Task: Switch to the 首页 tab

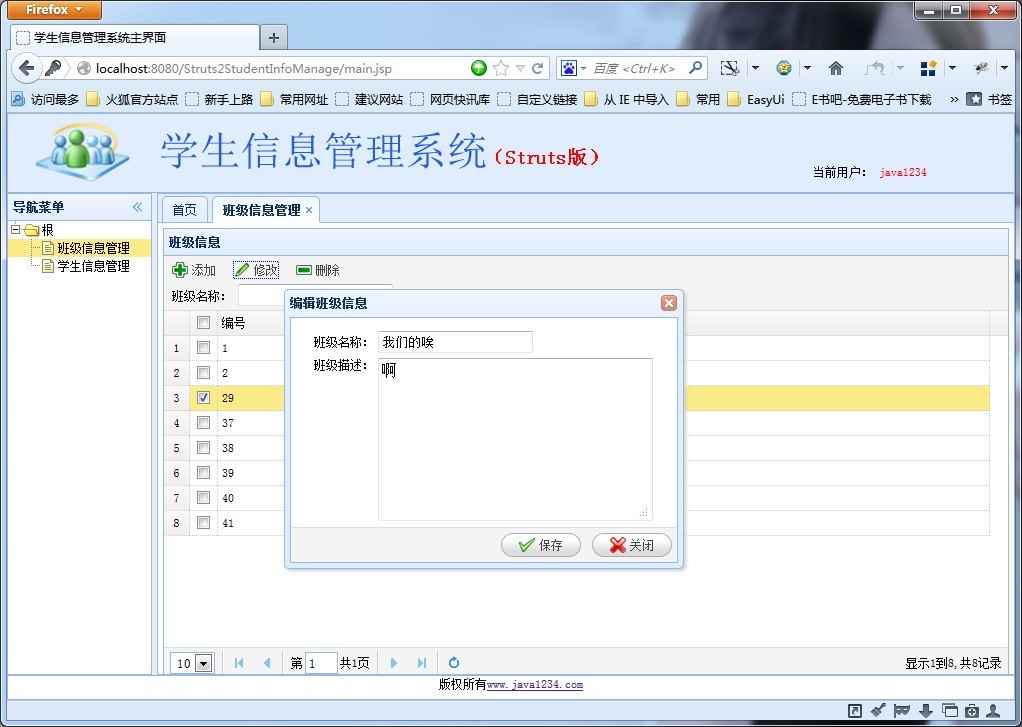Action: [185, 210]
